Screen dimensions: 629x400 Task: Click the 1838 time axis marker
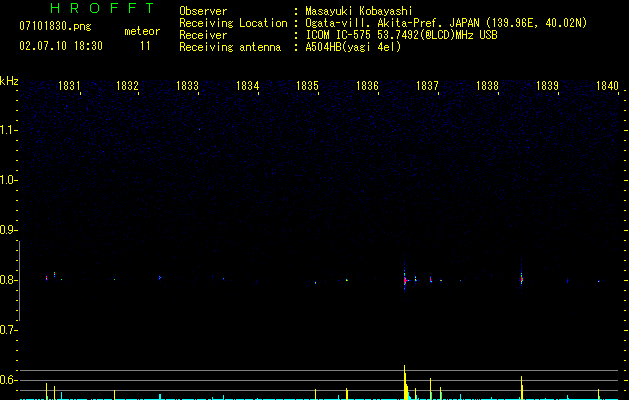pyautogui.click(x=487, y=85)
